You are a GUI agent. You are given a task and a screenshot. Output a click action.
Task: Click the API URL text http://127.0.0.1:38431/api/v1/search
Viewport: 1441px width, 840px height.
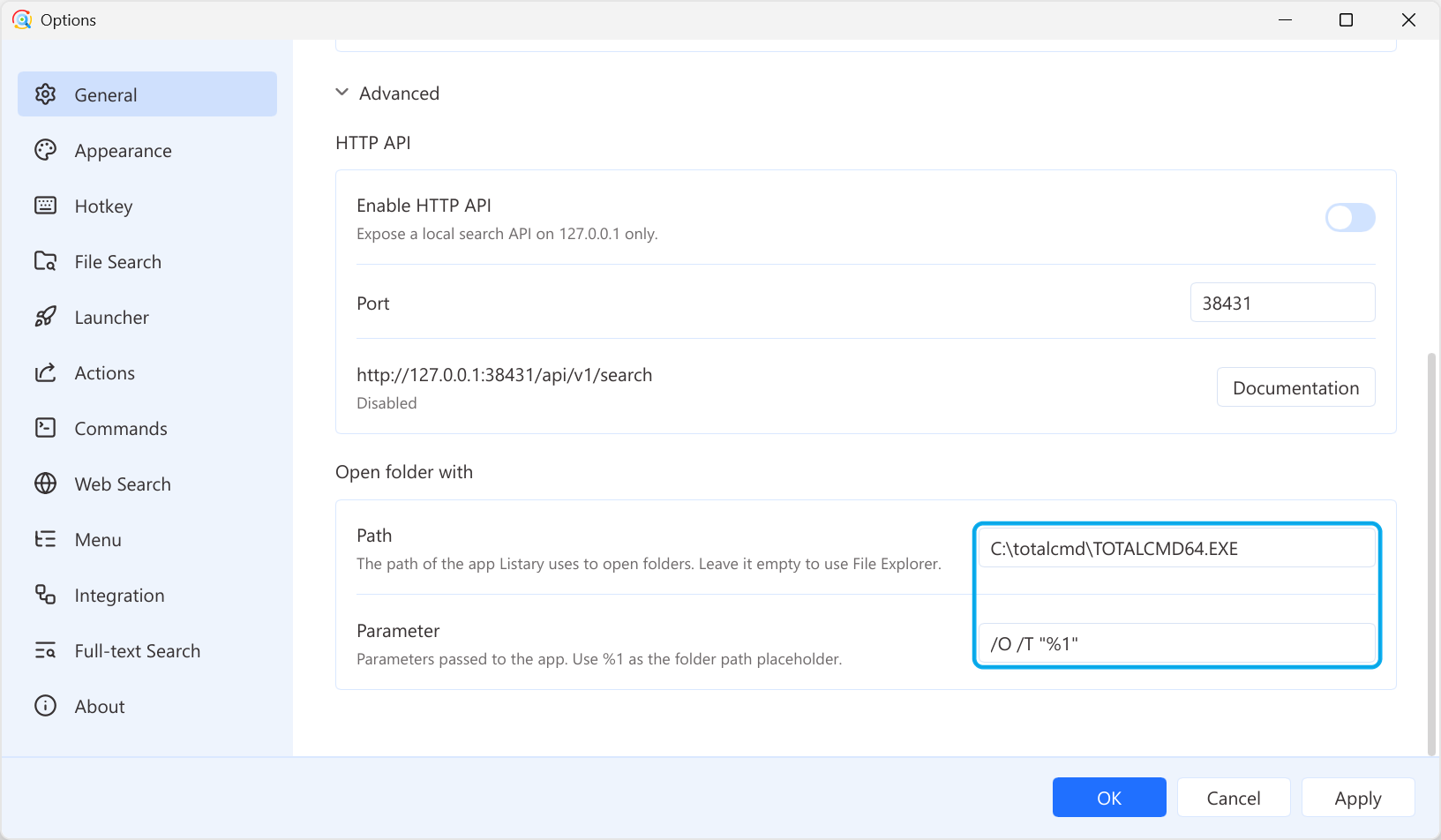[505, 375]
